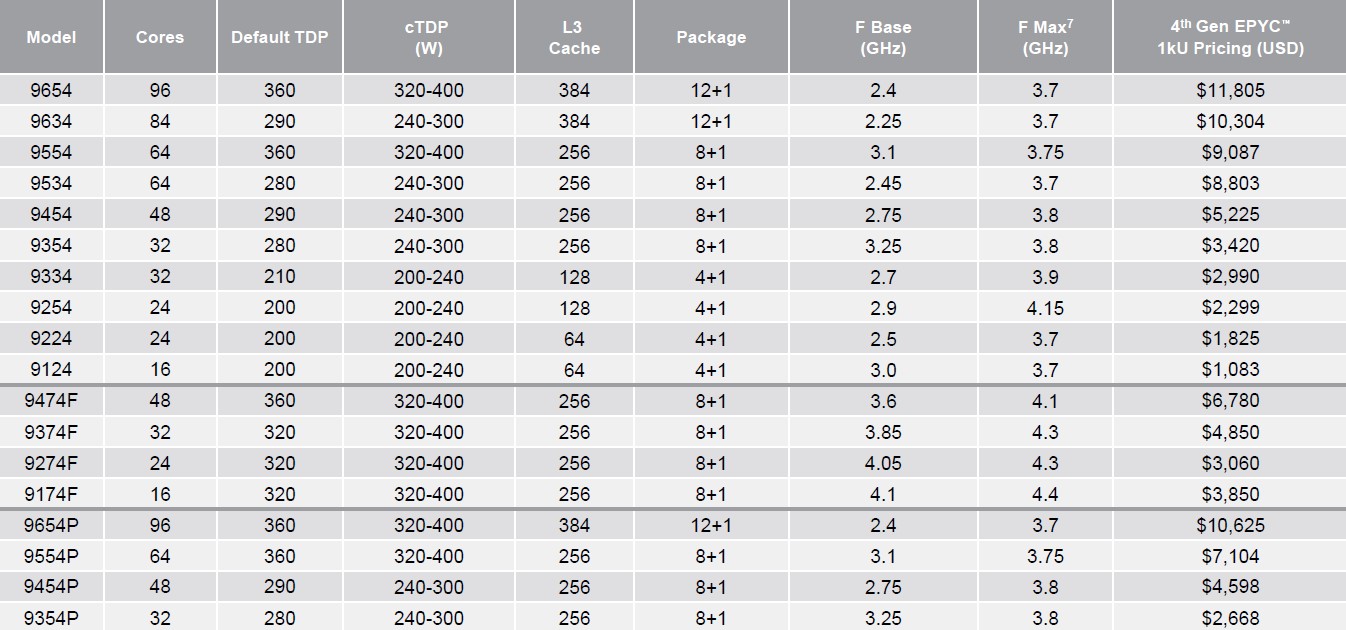This screenshot has width=1346, height=630.
Task: Click the 9634 model cell
Action: pyautogui.click(x=51, y=121)
